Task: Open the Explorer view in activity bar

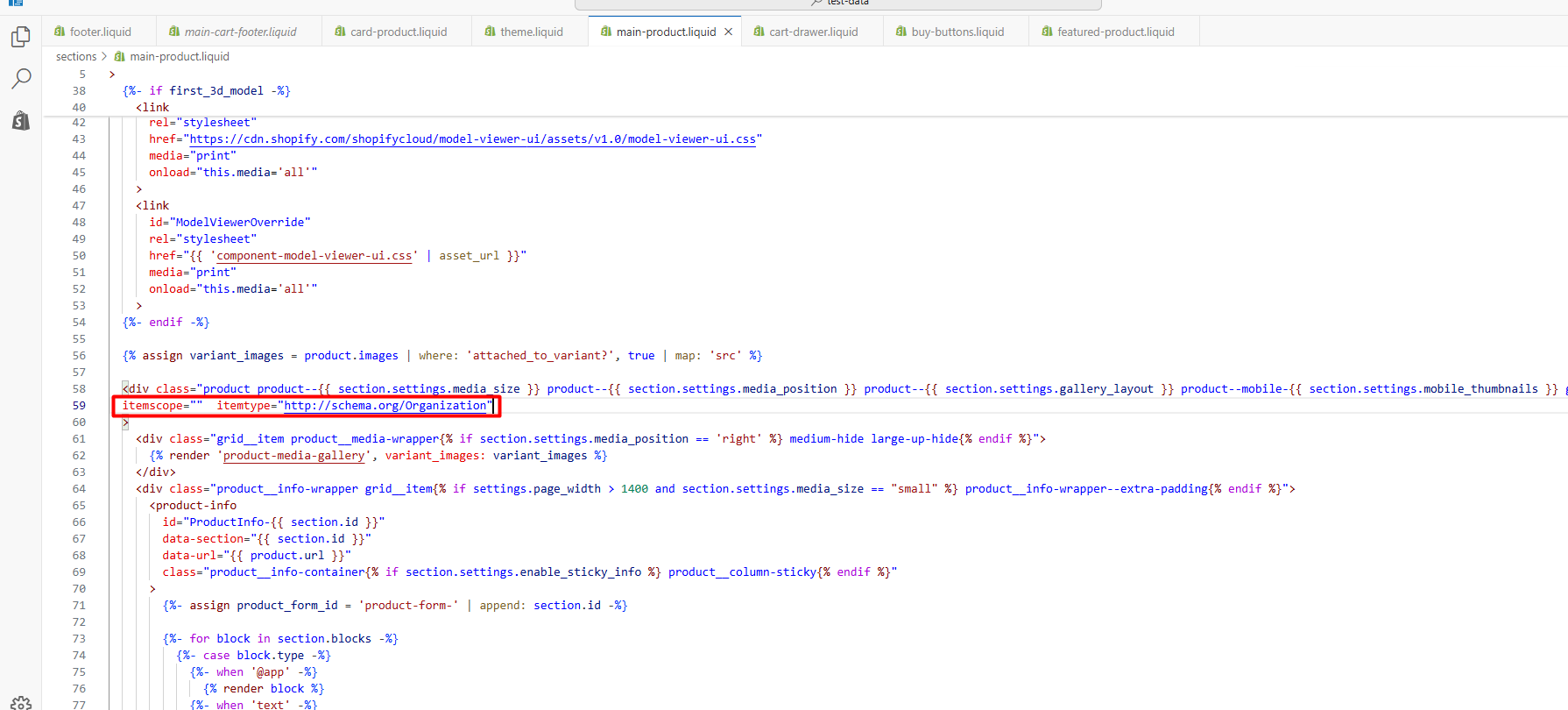Action: (21, 37)
